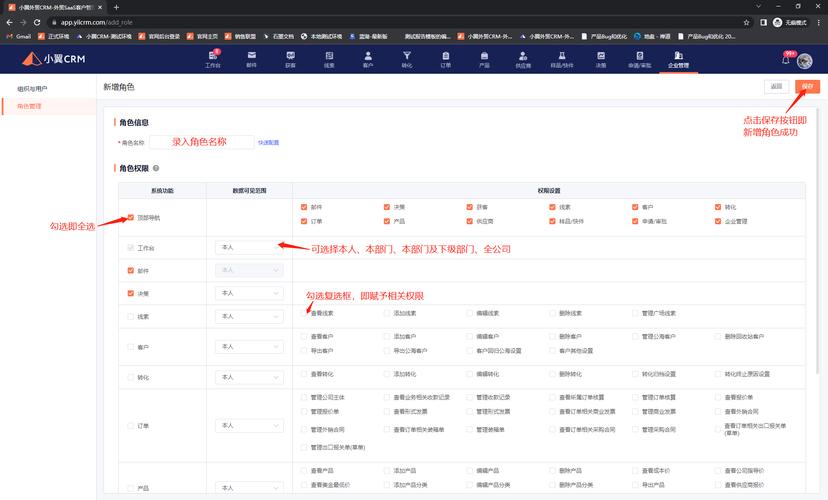Image resolution: width=828 pixels, height=500 pixels.
Task: Open the 转化 funnel nav icon
Action: 407,59
